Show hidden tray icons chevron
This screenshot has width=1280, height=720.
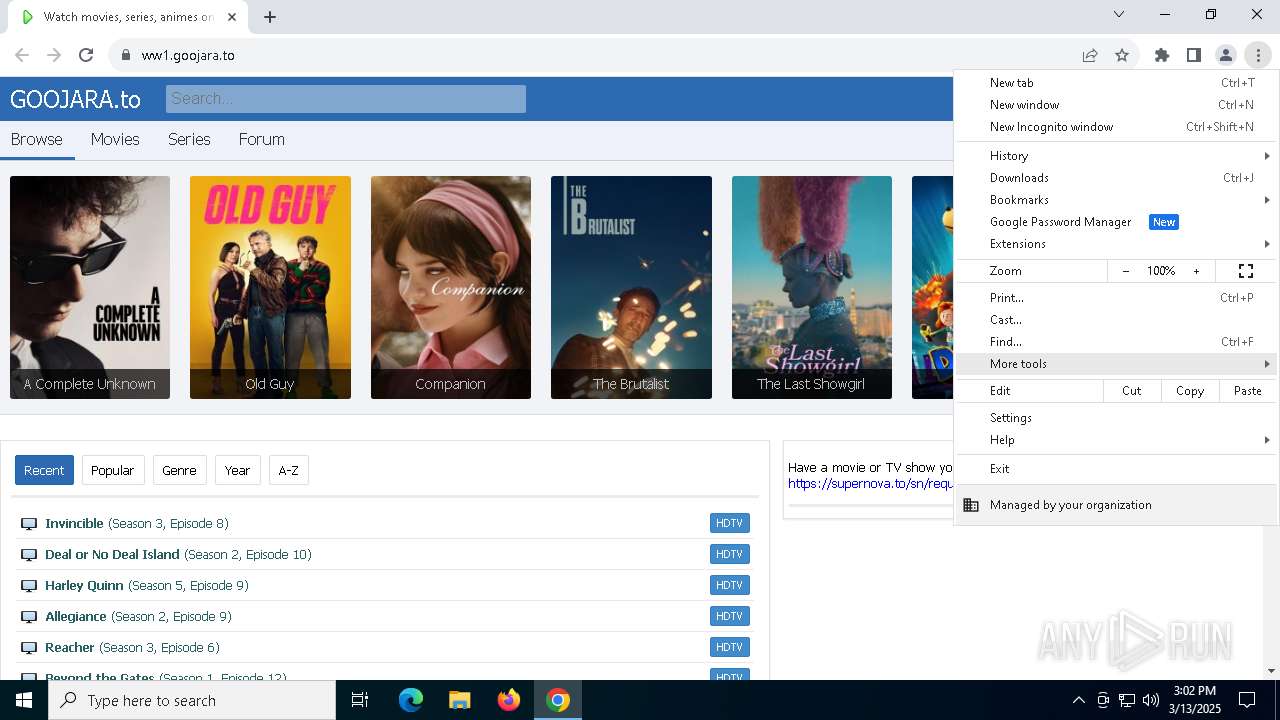1078,700
